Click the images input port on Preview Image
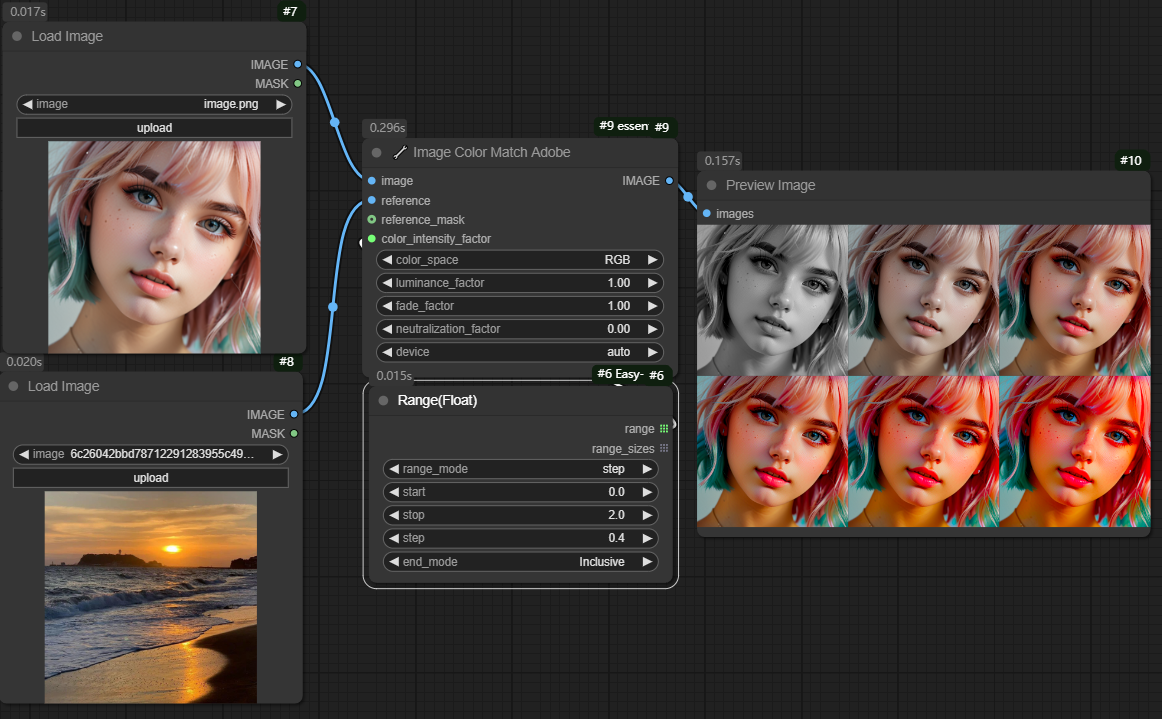This screenshot has width=1162, height=719. click(x=707, y=213)
